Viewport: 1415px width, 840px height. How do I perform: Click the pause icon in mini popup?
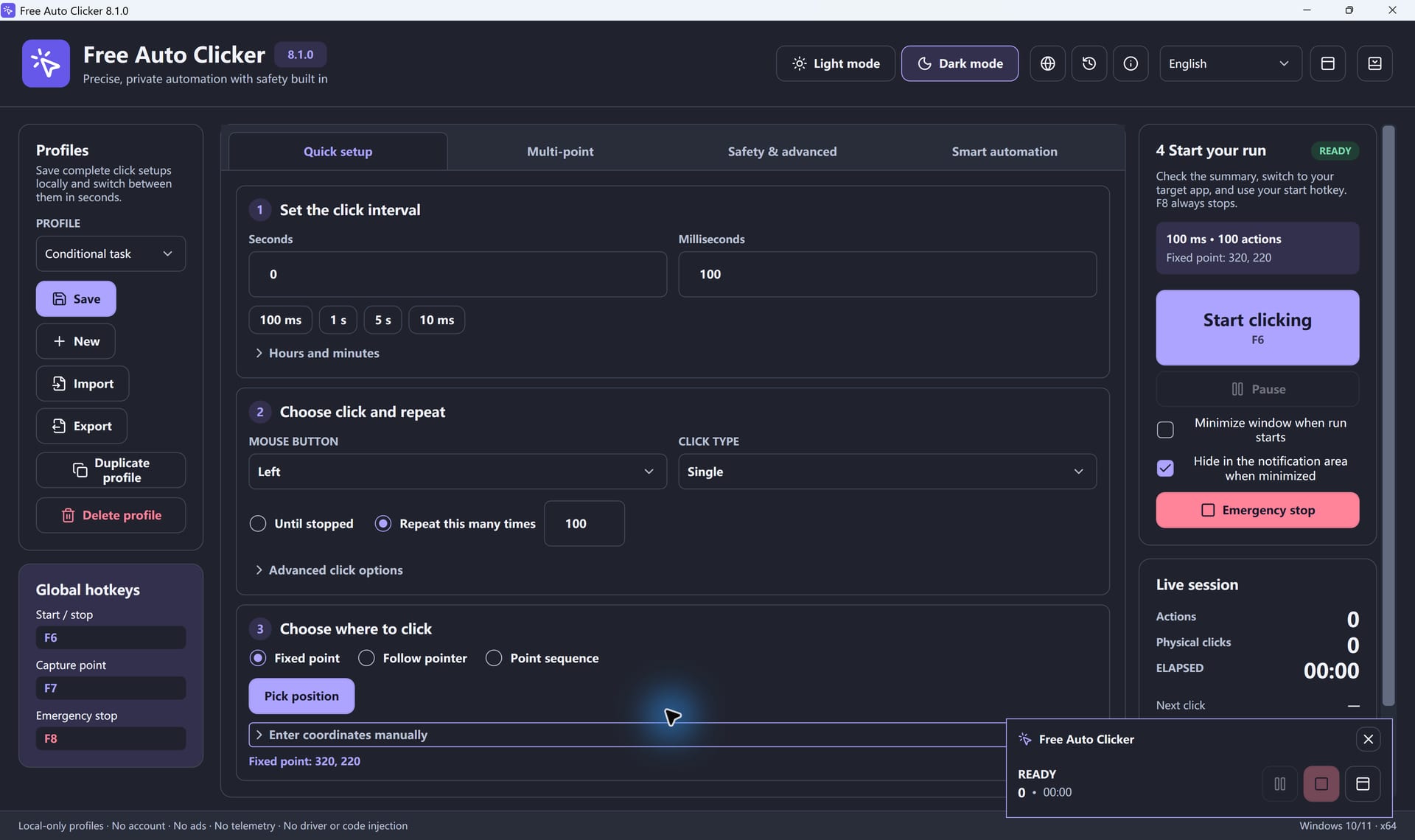[x=1280, y=784]
